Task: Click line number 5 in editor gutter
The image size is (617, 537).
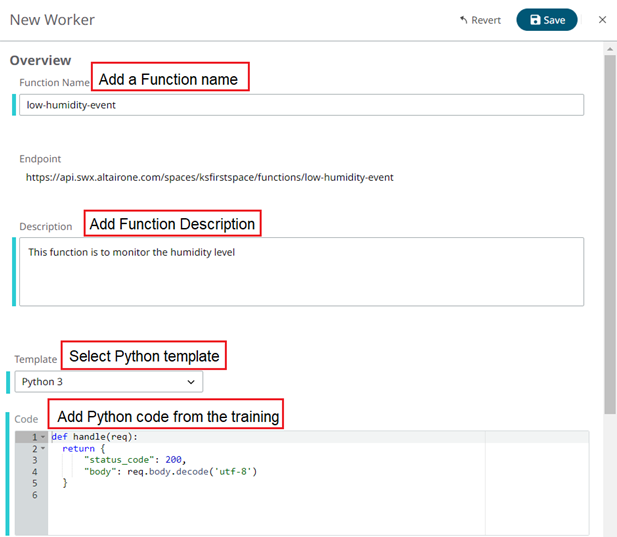Action: [34, 483]
